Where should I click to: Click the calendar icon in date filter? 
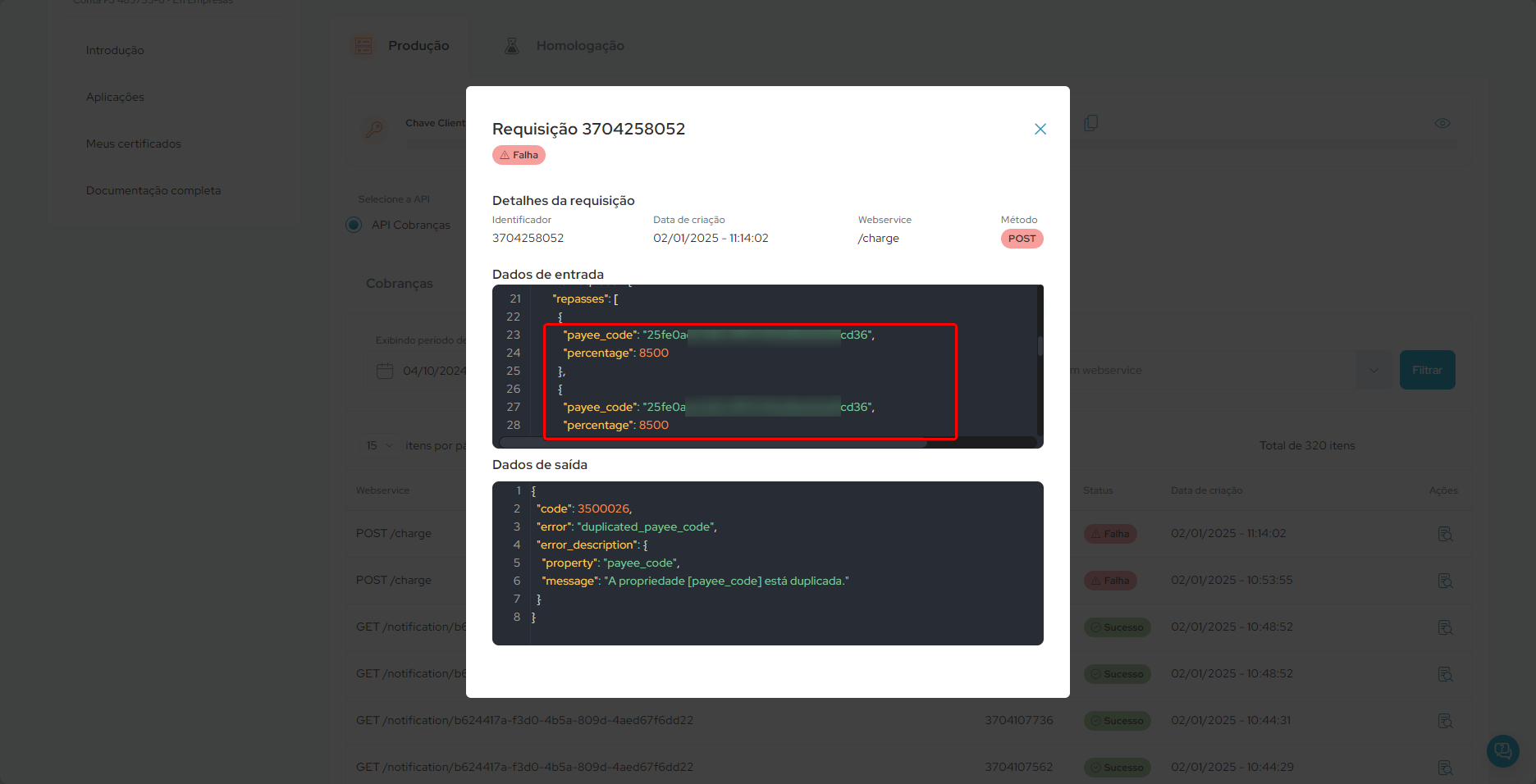coord(385,371)
